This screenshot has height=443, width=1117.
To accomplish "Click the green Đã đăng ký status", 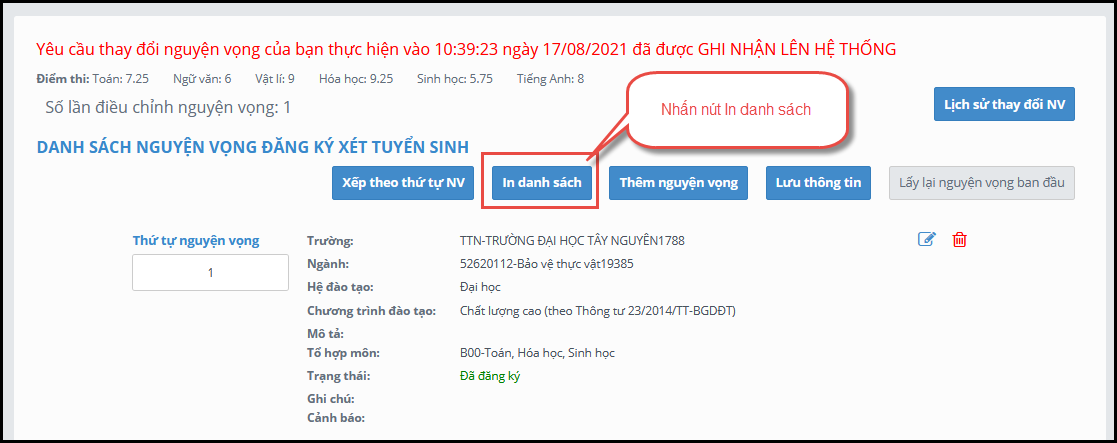I will tap(489, 376).
